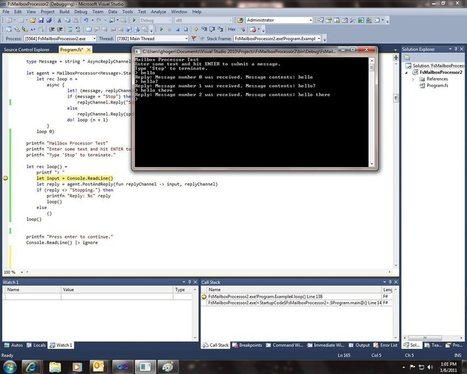
Task: Click the Error List tab icon
Action: click(x=376, y=345)
